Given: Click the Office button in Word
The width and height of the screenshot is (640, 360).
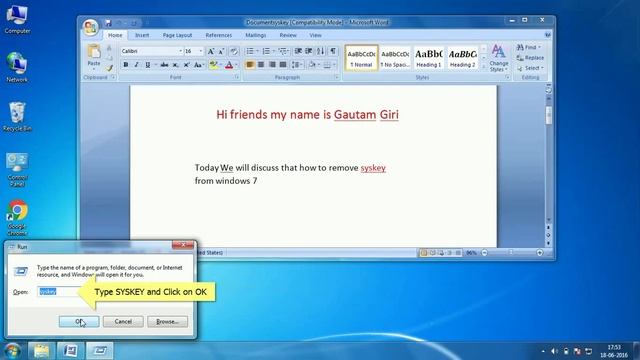Looking at the screenshot, I should click(x=90, y=27).
